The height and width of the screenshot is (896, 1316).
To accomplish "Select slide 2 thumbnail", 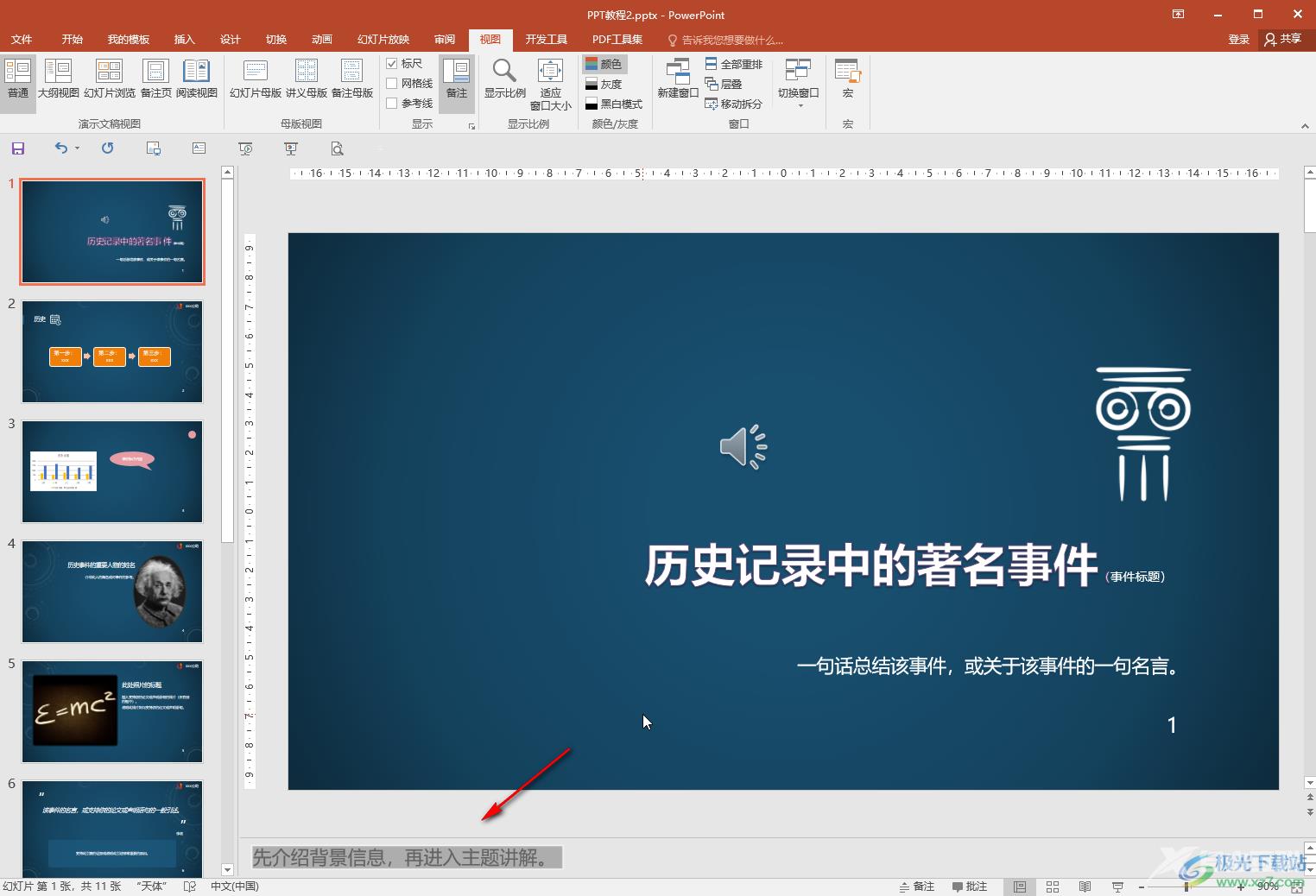I will (112, 351).
